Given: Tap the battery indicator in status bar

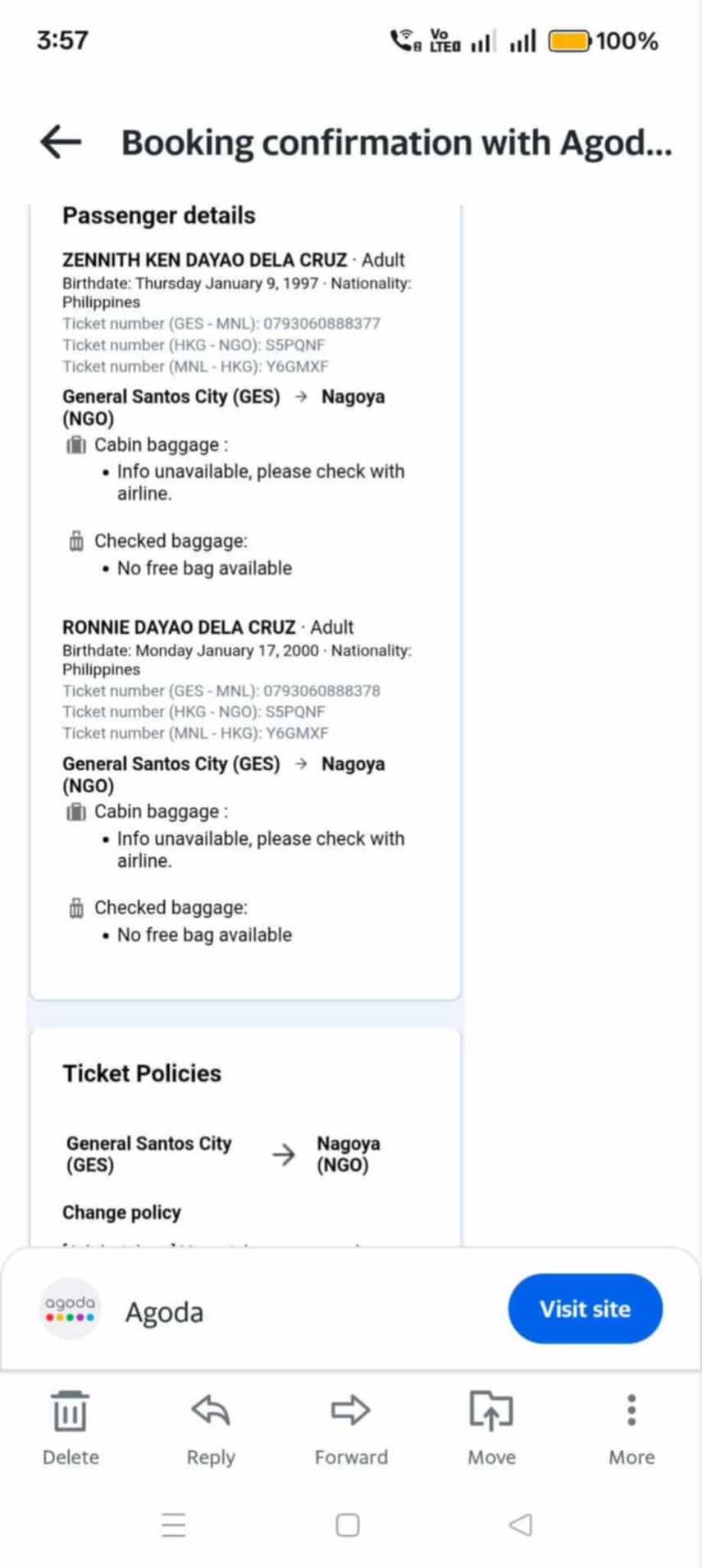Looking at the screenshot, I should [x=568, y=40].
